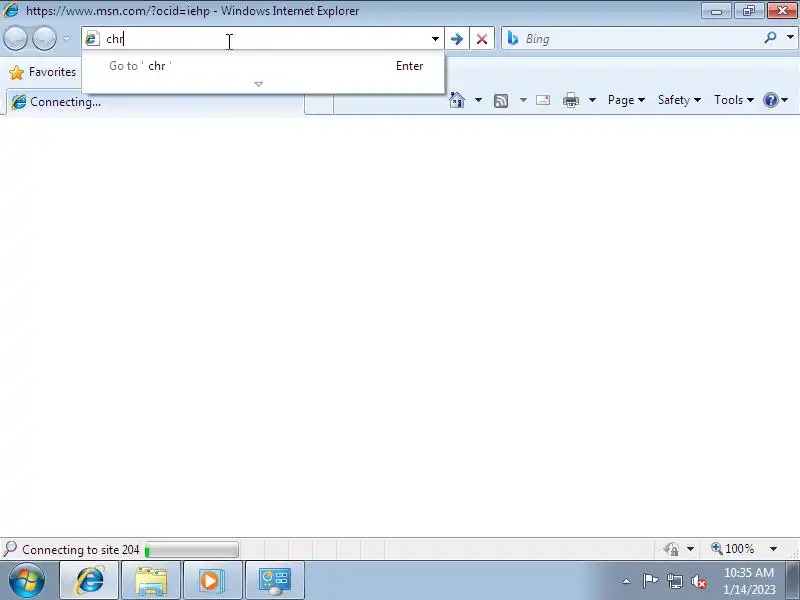The width and height of the screenshot is (800, 600).
Task: Click the network tray icon
Action: pos(674,581)
